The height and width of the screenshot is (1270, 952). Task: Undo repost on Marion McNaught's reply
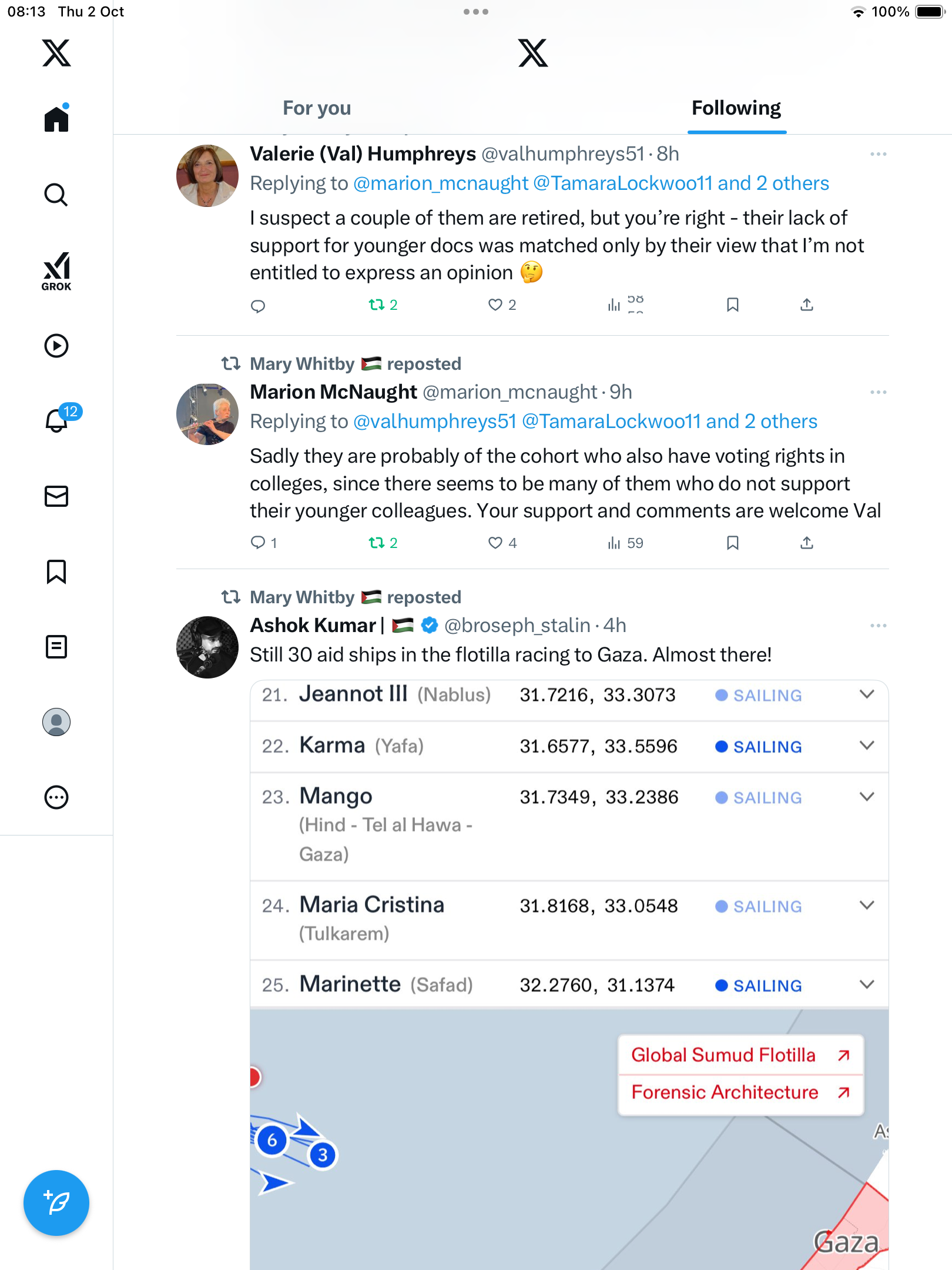(x=377, y=543)
